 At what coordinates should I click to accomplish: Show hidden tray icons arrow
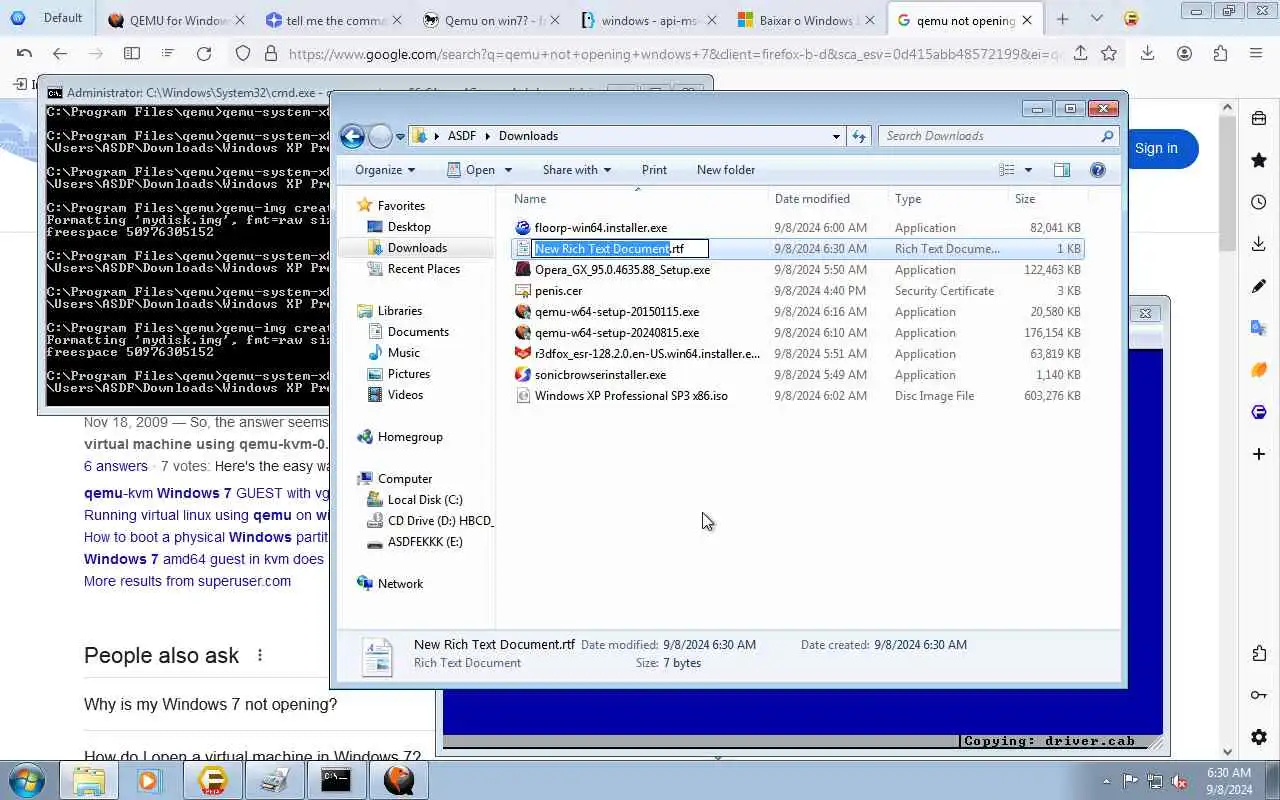pos(1106,781)
